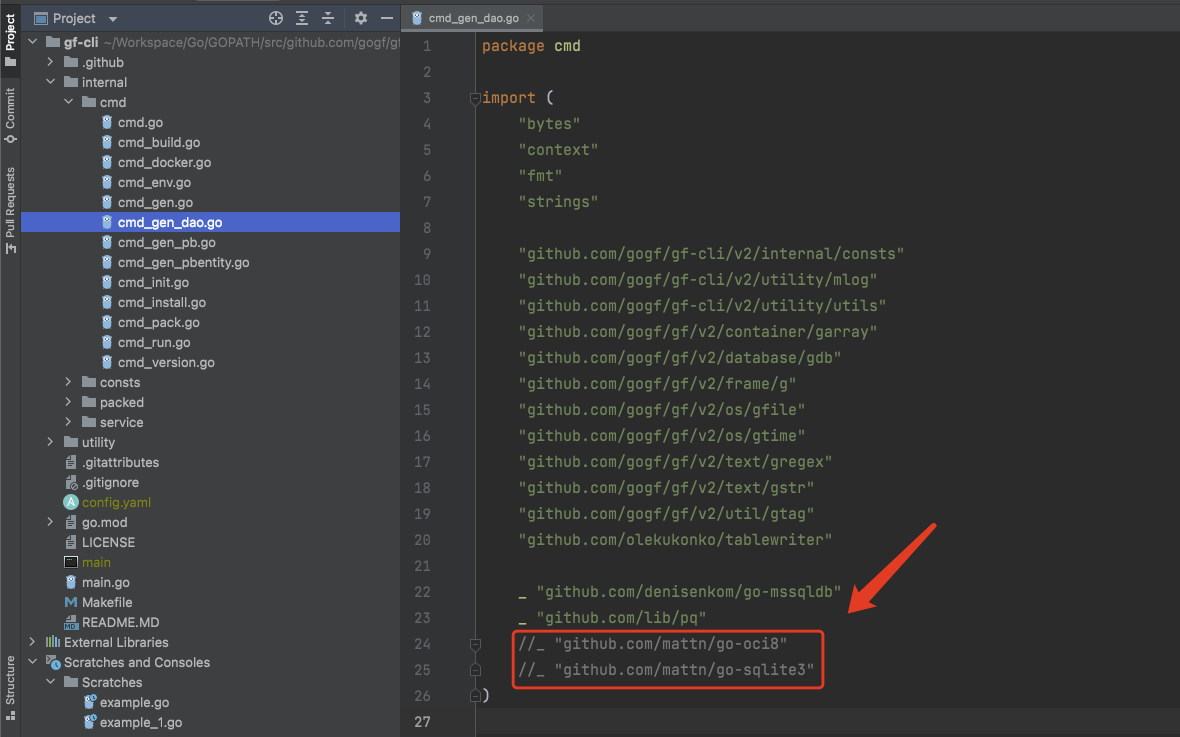Viewport: 1180px width, 737px height.
Task: Click the locate-in-project crosshair icon
Action: tap(276, 18)
